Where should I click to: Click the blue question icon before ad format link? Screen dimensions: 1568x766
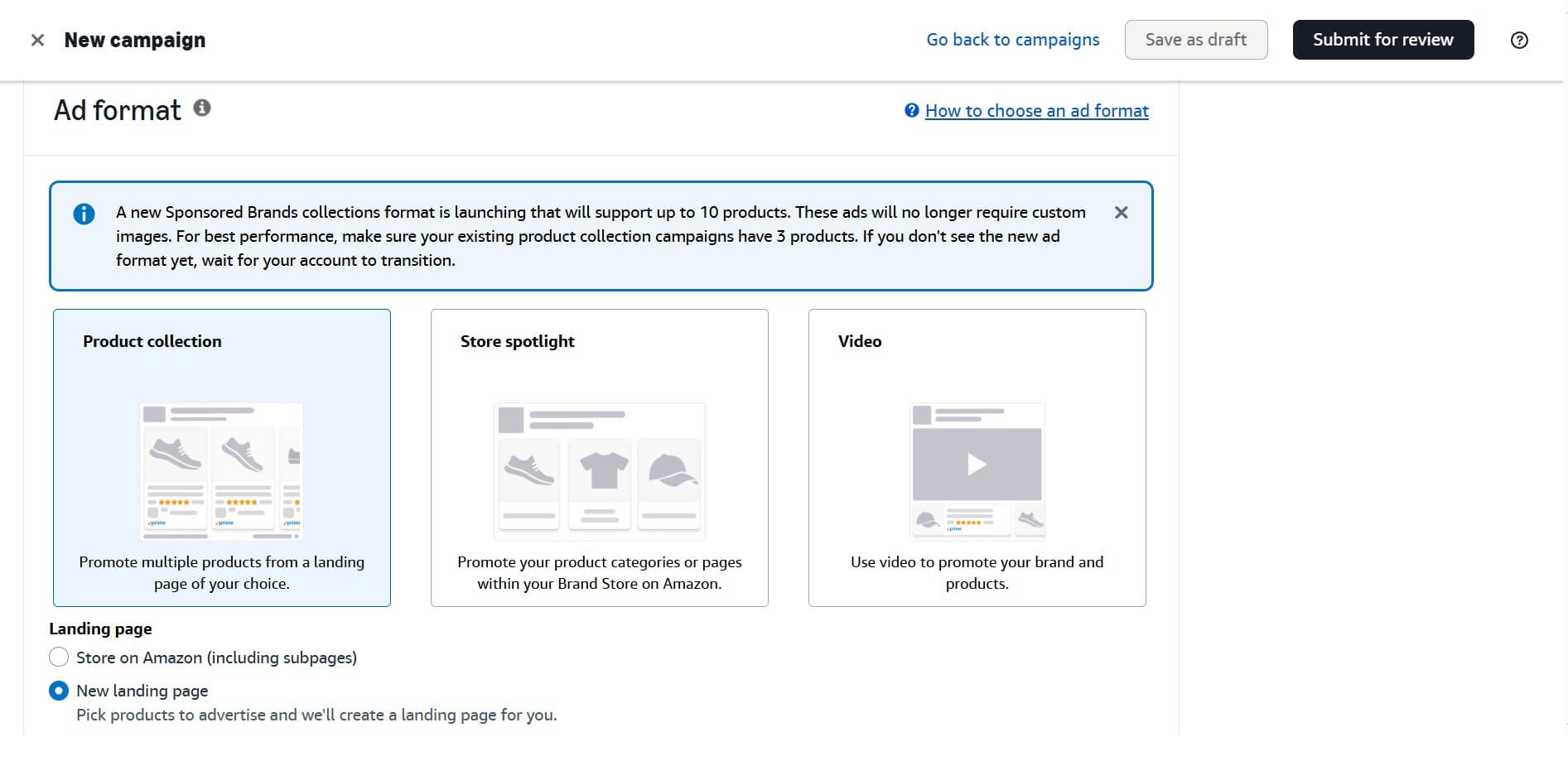(911, 111)
